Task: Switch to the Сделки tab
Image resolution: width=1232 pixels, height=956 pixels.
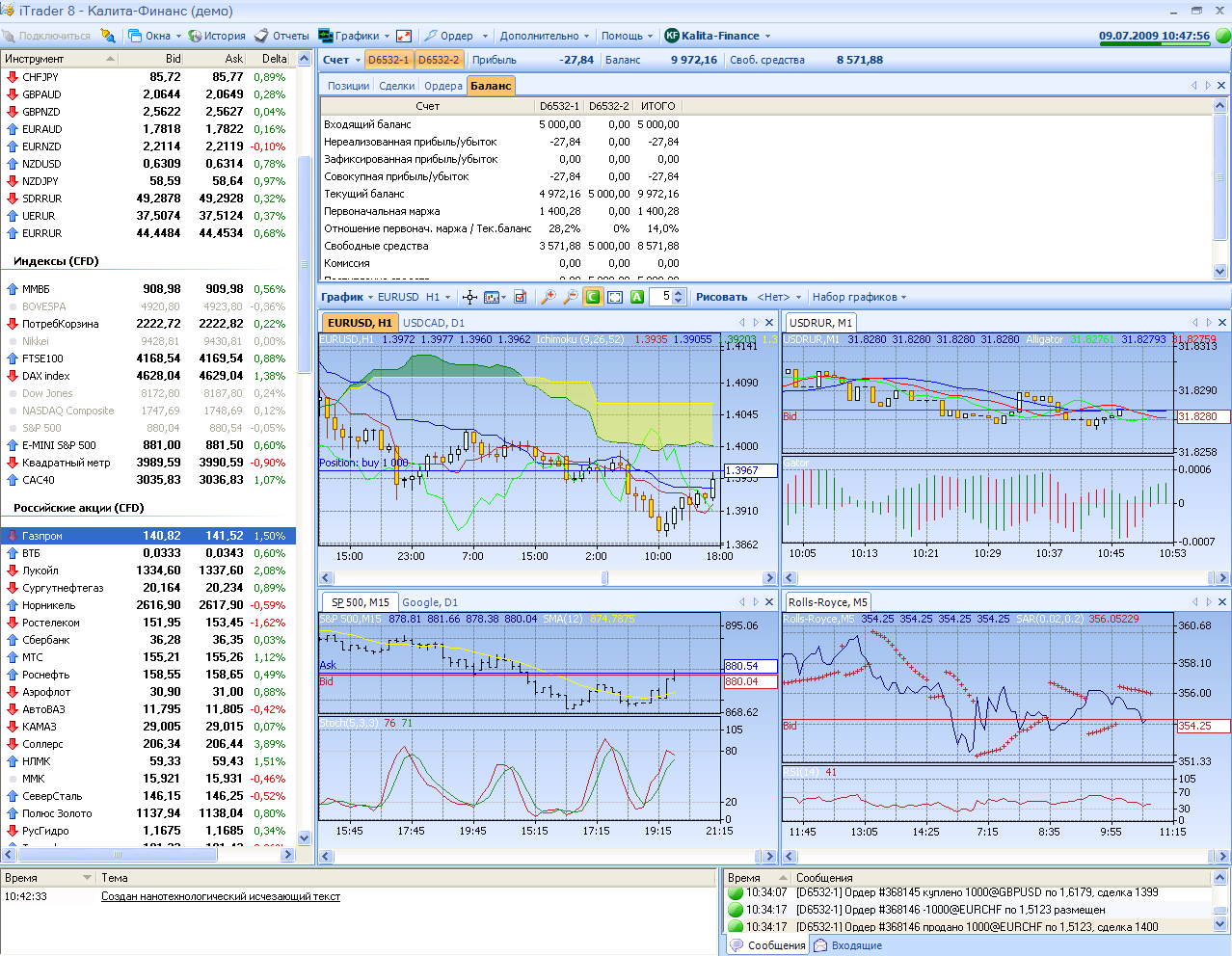Action: click(x=397, y=86)
